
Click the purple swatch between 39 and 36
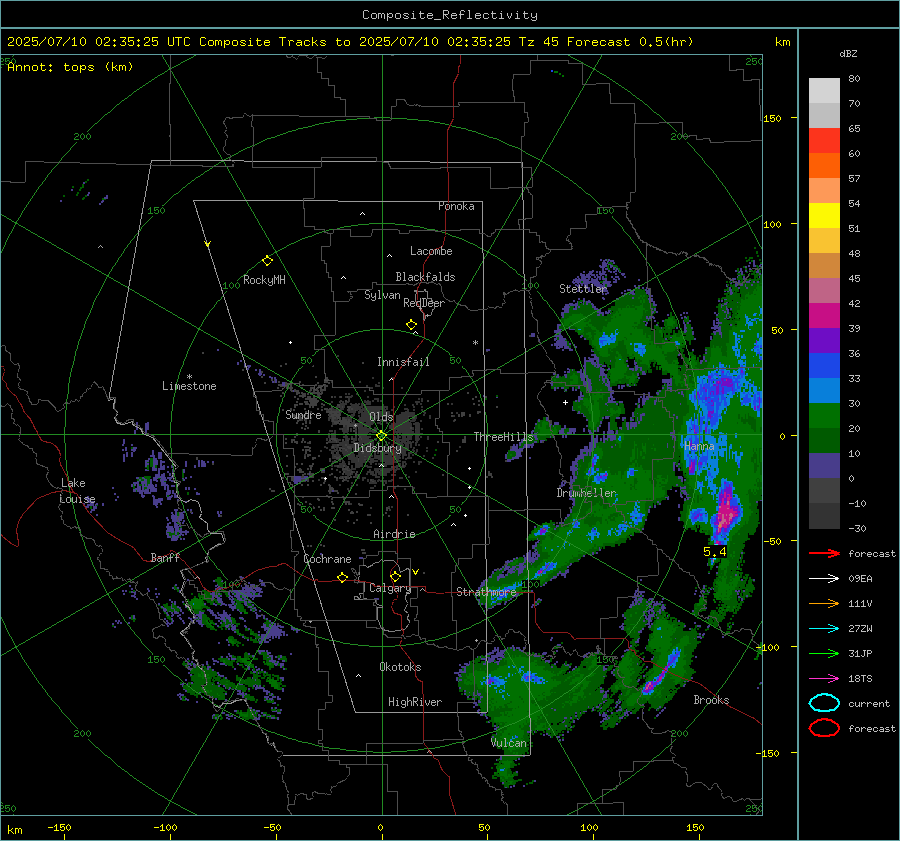[824, 340]
